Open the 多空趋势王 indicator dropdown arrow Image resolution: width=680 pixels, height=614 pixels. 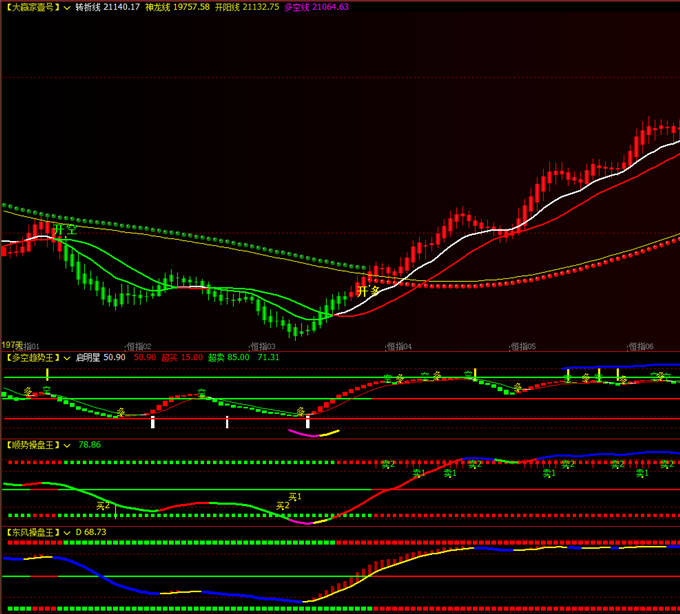pyautogui.click(x=66, y=357)
